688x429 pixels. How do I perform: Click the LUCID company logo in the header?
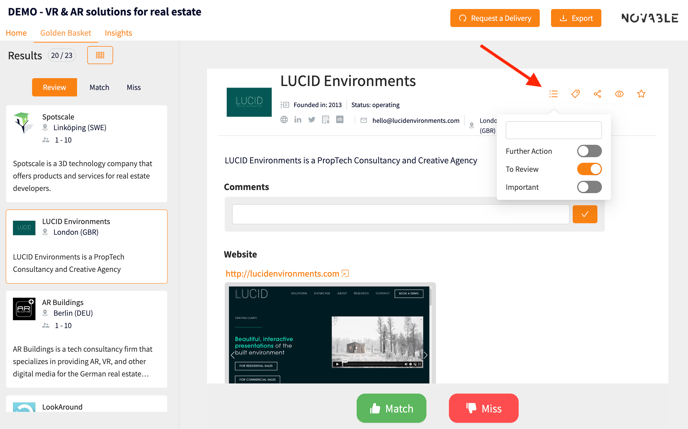[x=249, y=102]
